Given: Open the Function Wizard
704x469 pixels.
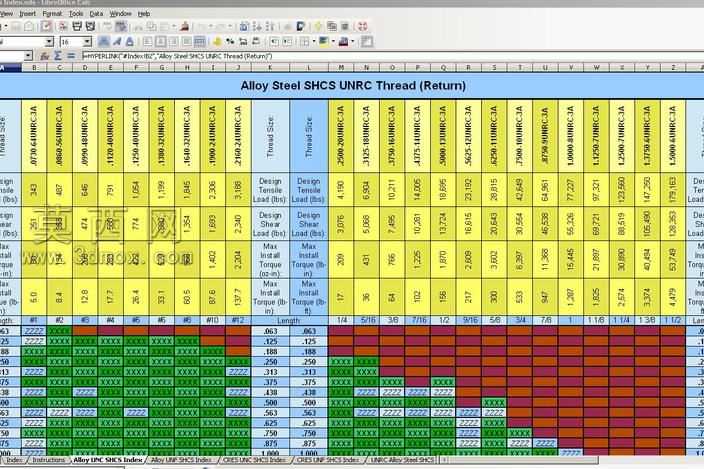Looking at the screenshot, I should click(x=44, y=56).
